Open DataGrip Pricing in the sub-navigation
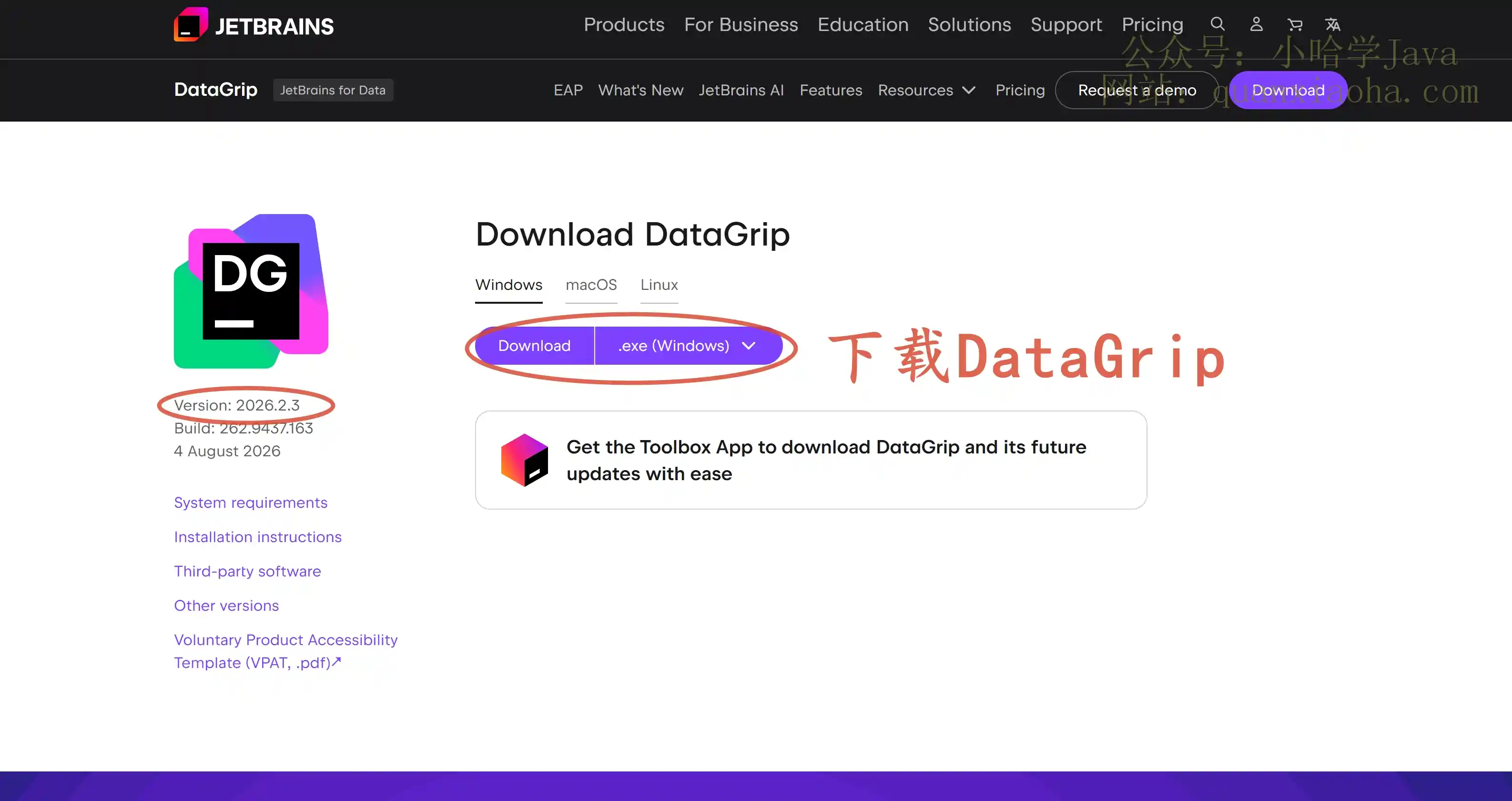 coord(1020,90)
